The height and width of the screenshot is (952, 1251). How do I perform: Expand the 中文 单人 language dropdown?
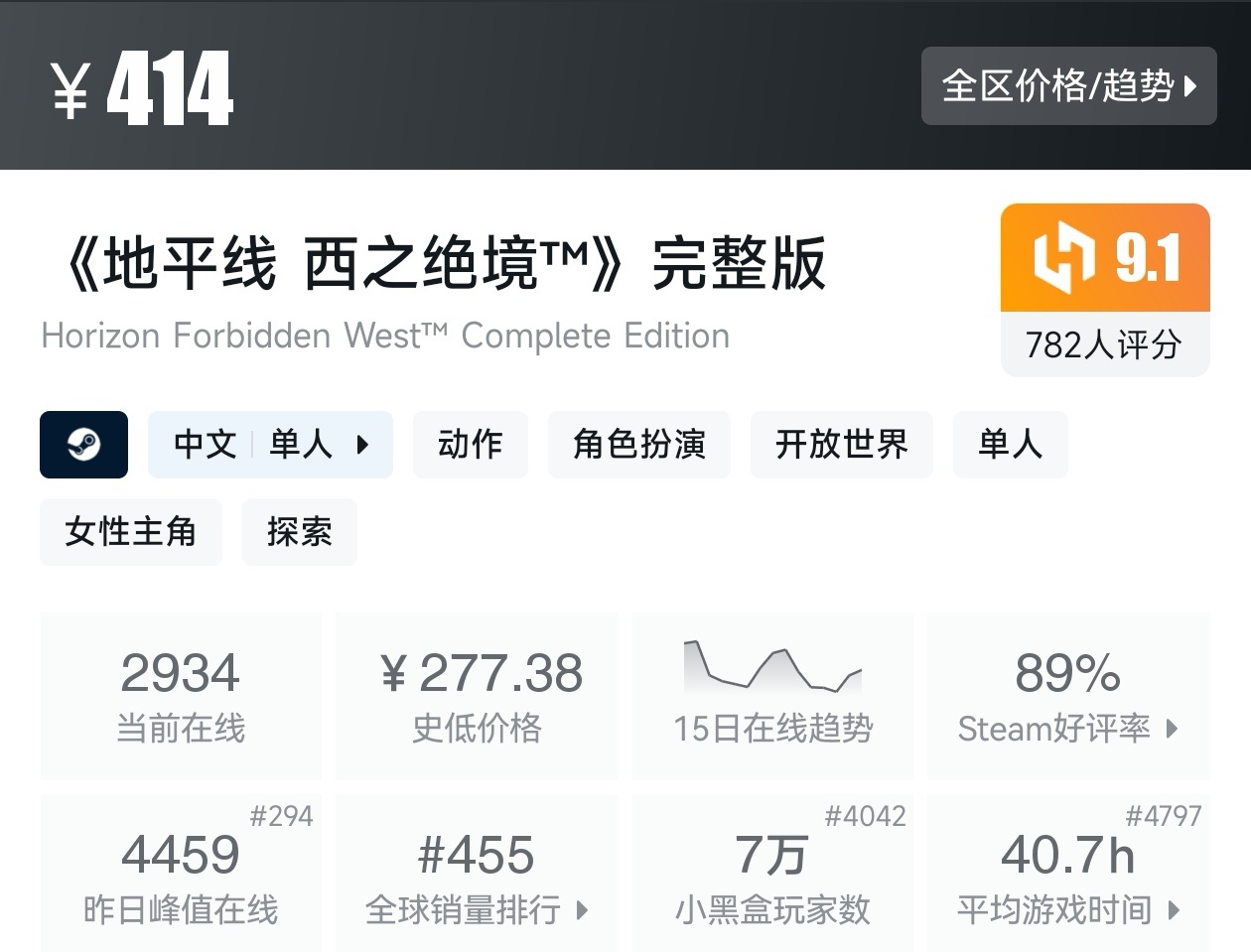tap(270, 445)
